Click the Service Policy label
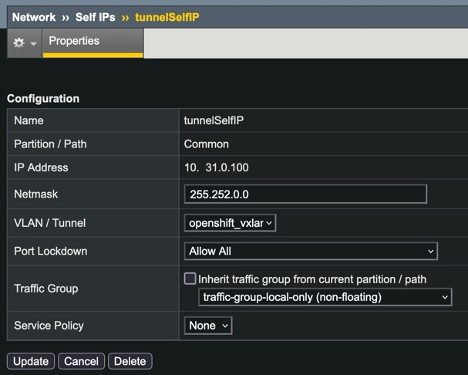The height and width of the screenshot is (375, 468). pos(49,325)
